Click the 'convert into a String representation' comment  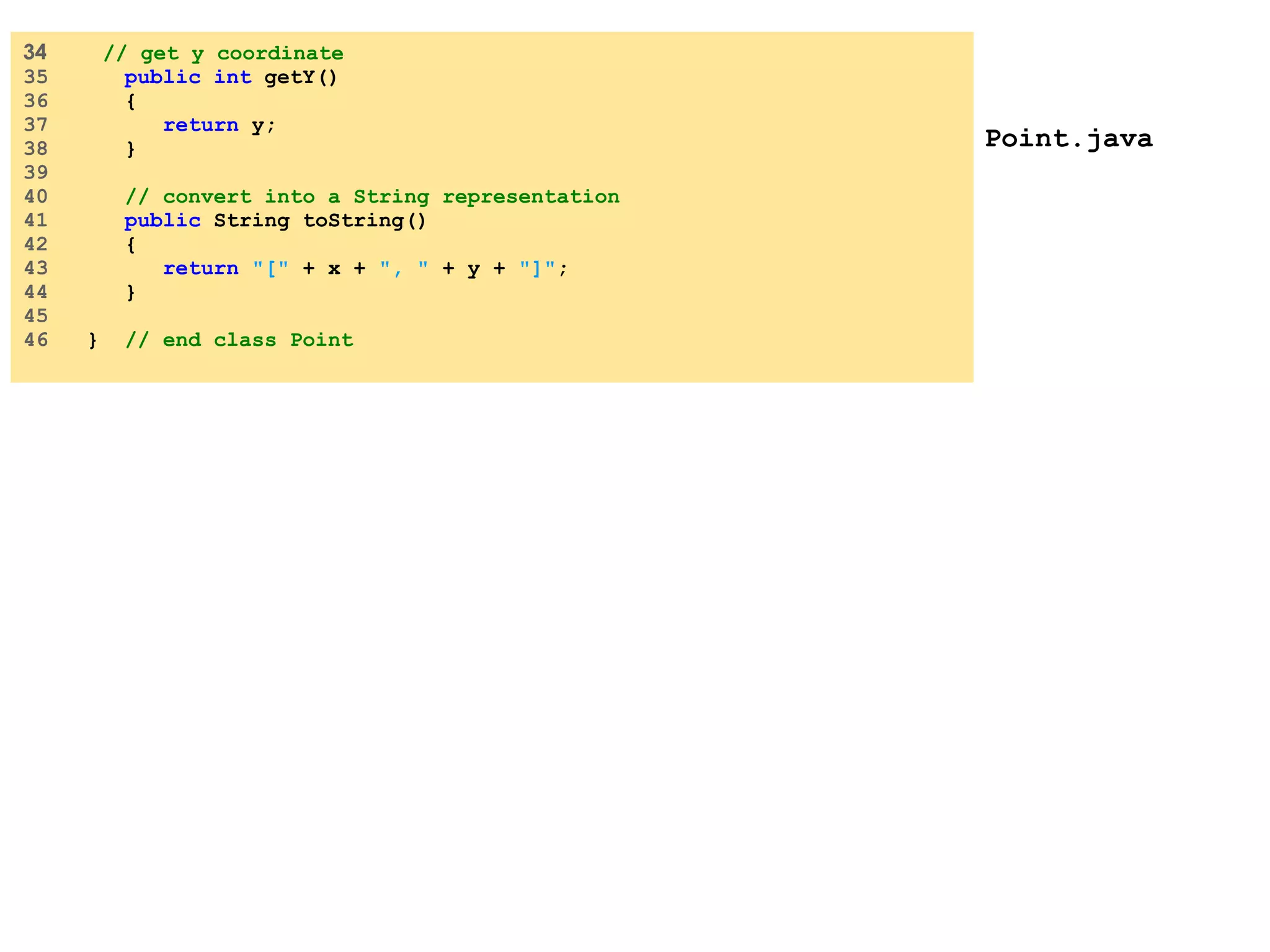pyautogui.click(x=372, y=196)
